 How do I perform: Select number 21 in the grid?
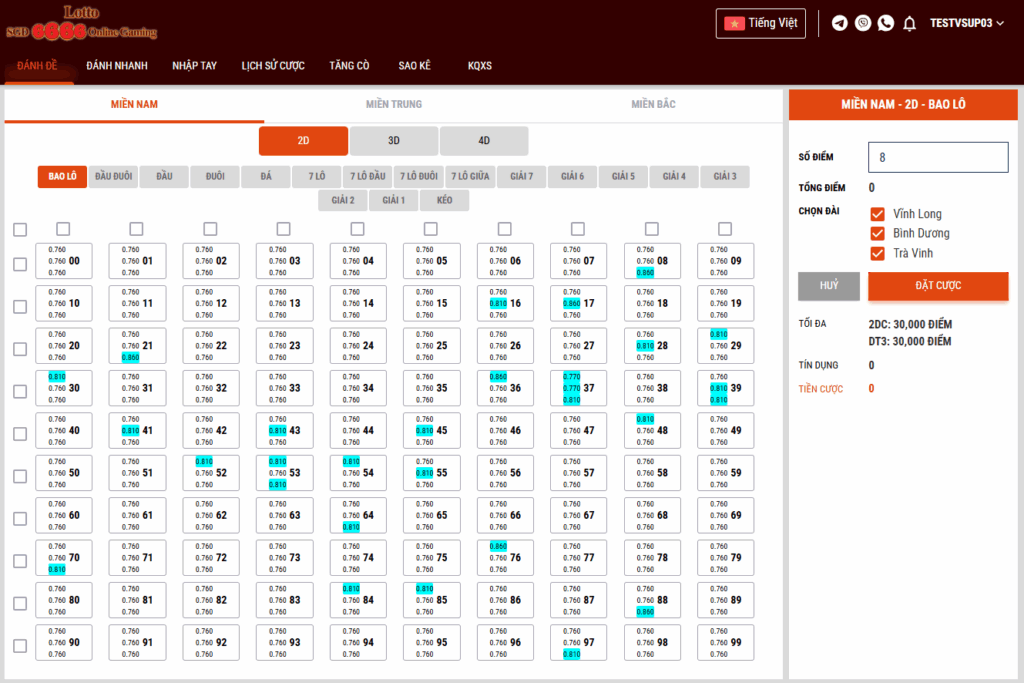tap(137, 346)
